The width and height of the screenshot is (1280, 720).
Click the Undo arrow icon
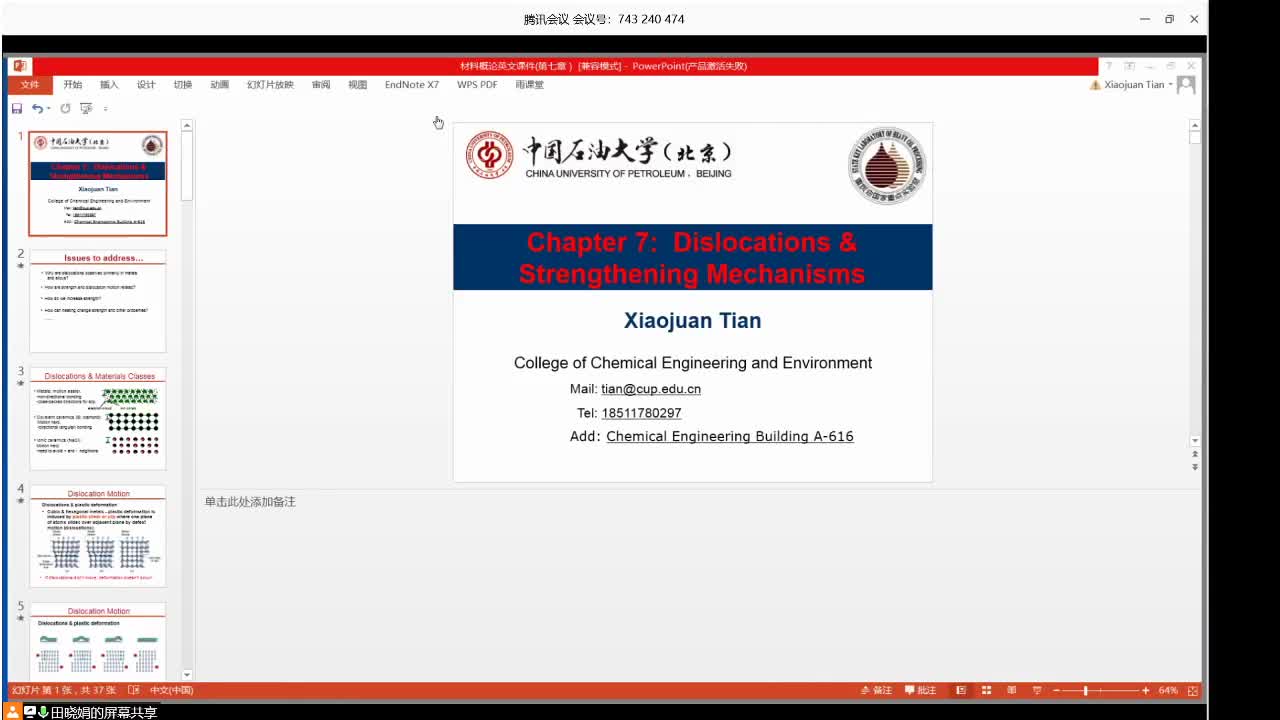[x=36, y=108]
